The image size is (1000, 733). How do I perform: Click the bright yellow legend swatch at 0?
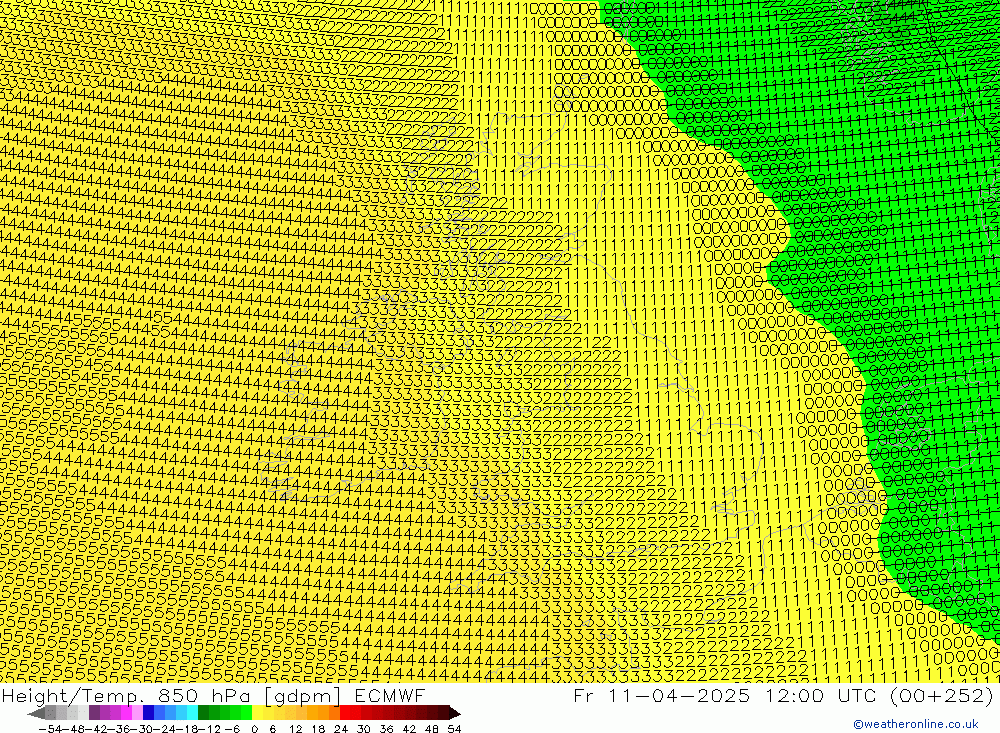pos(257,714)
